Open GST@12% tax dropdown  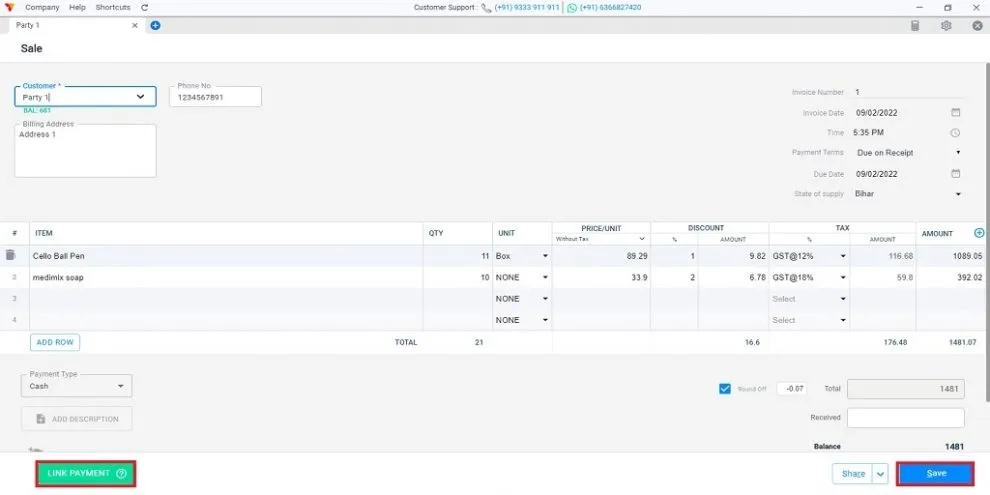tap(843, 256)
